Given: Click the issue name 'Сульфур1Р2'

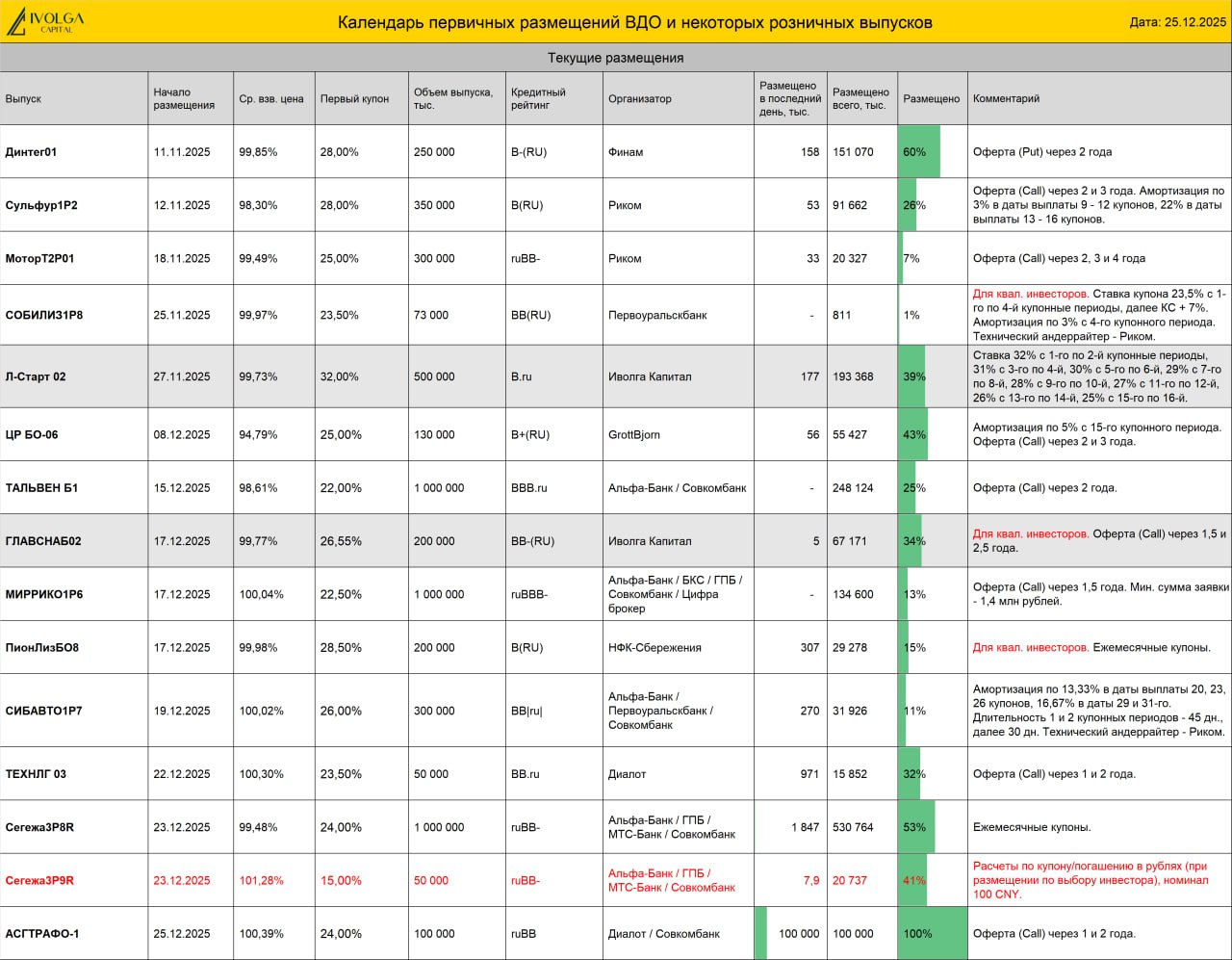Looking at the screenshot, I should click(x=41, y=205).
